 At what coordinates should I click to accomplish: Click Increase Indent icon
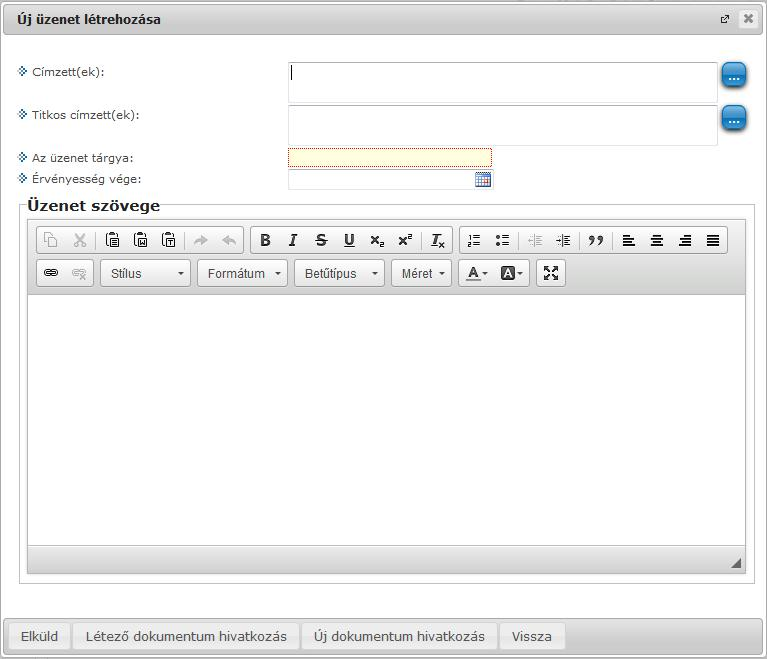pyautogui.click(x=563, y=240)
